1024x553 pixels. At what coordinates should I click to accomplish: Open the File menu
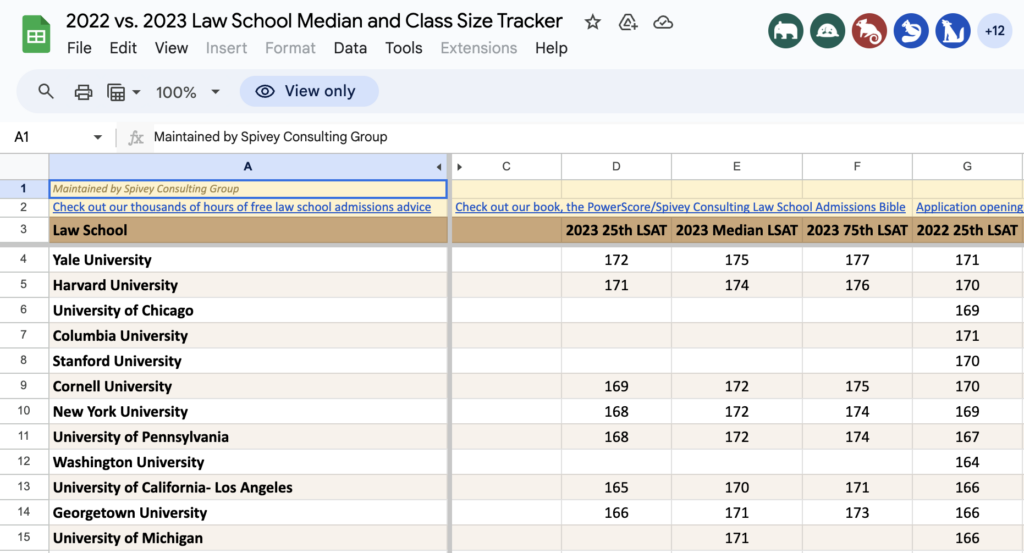tap(79, 48)
